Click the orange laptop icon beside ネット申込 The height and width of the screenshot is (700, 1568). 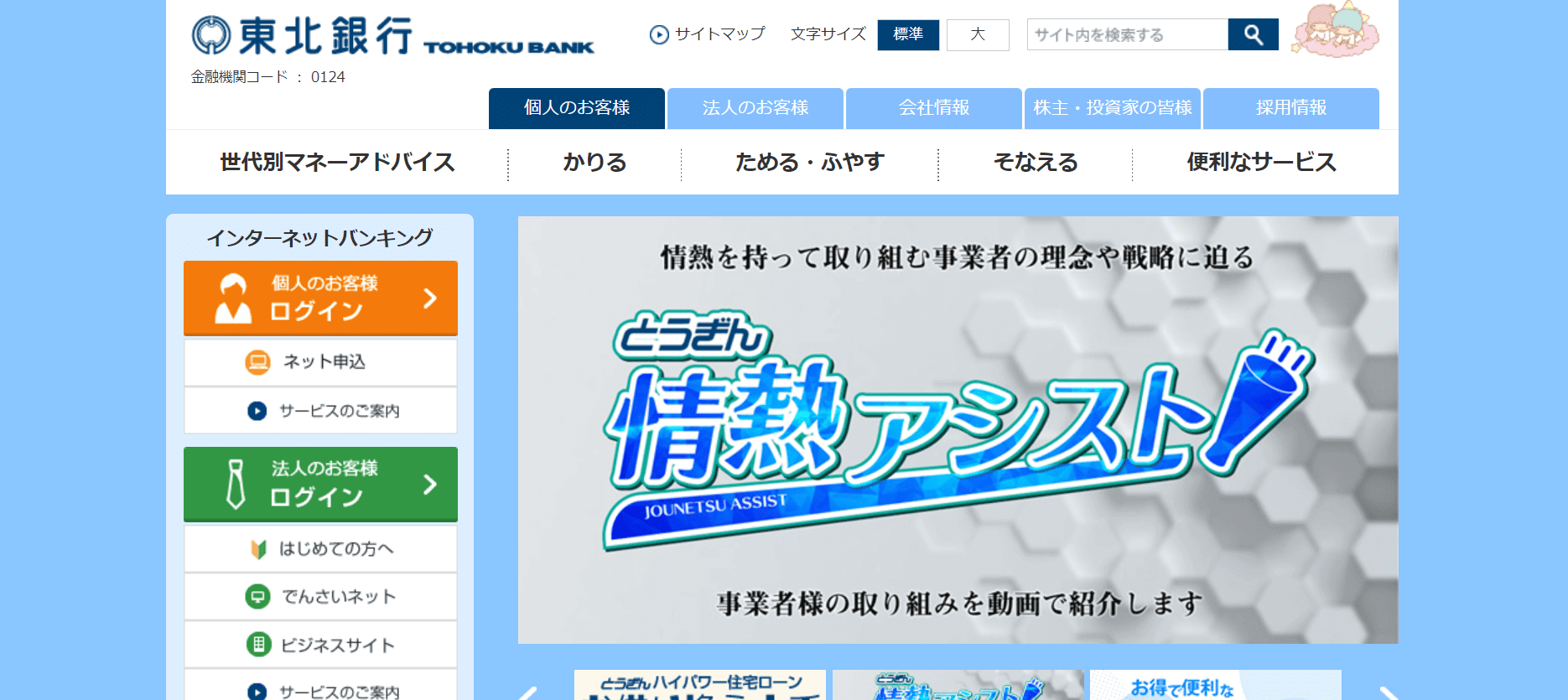(257, 362)
